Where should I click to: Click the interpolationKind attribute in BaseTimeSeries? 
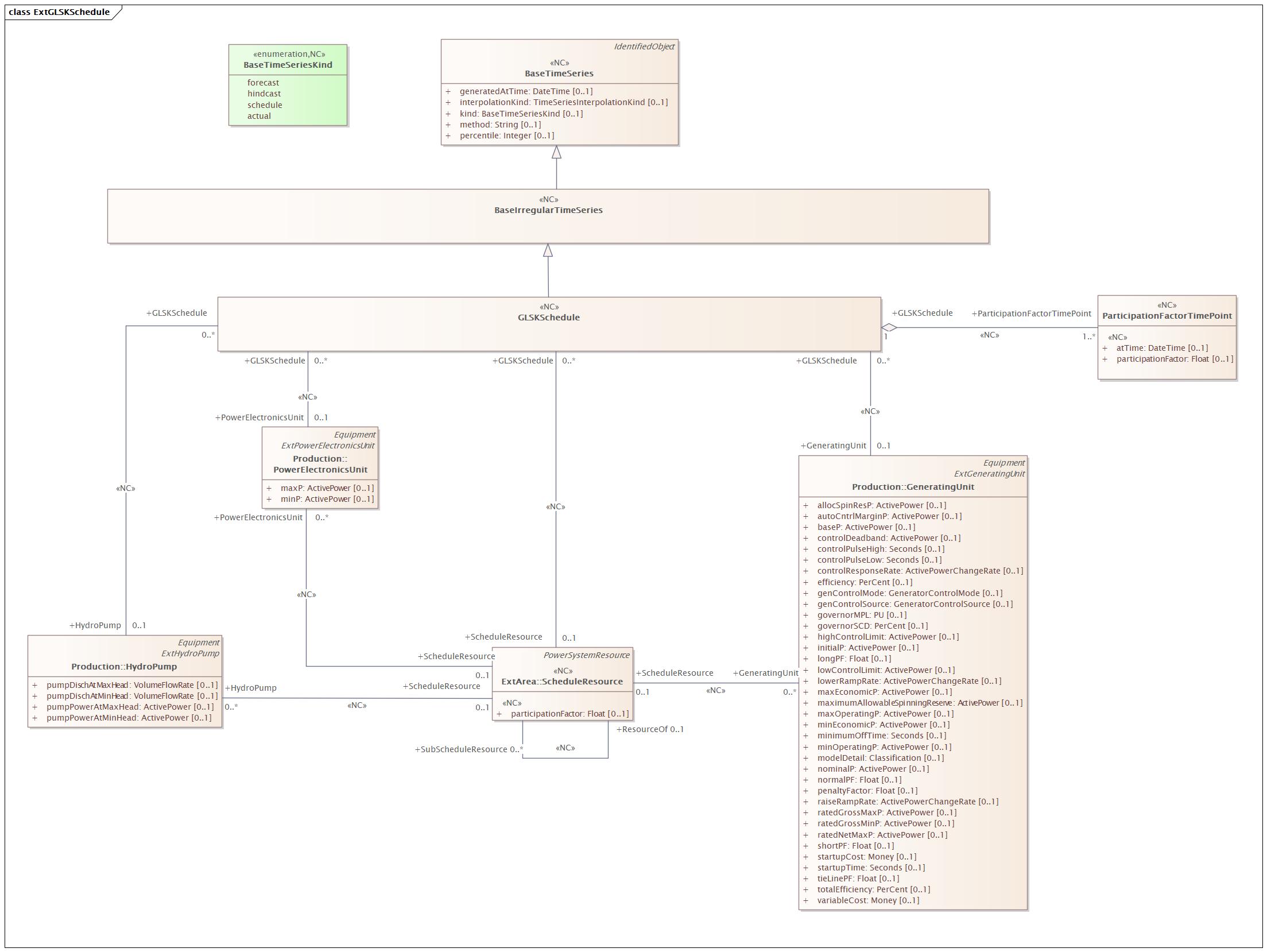564,102
